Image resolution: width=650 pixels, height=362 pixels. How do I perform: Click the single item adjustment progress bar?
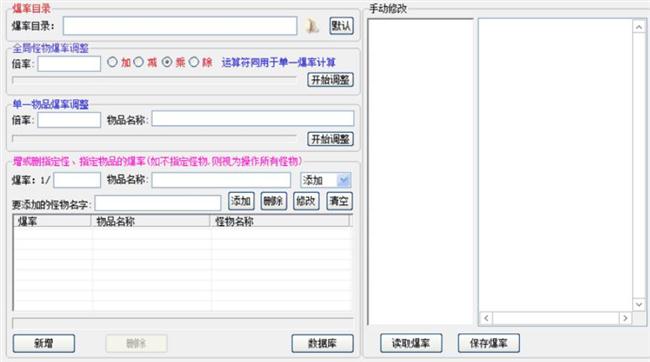(x=154, y=138)
